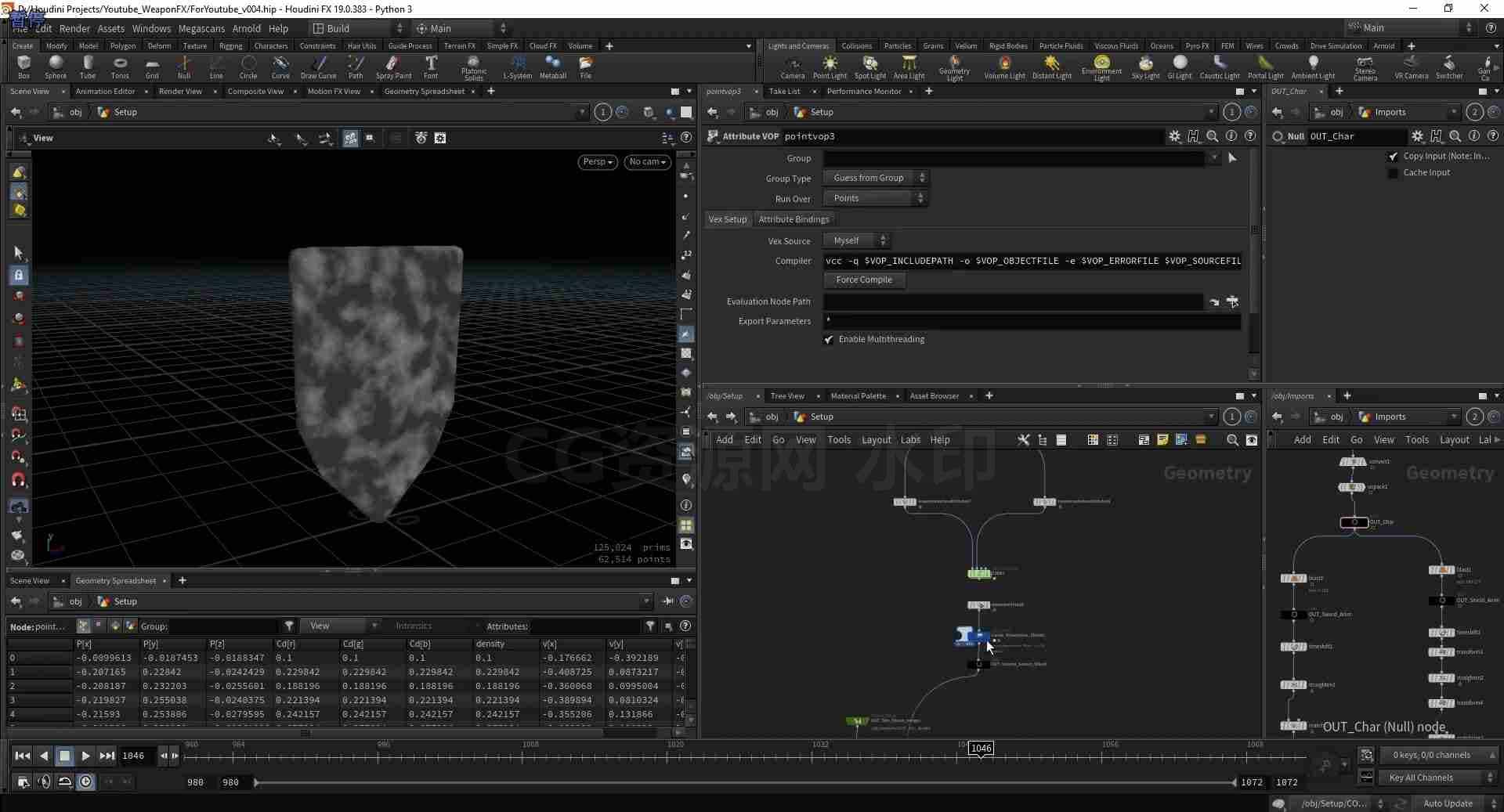The width and height of the screenshot is (1504, 812).
Task: Open the Key All Channels dropdown
Action: tap(1440, 778)
